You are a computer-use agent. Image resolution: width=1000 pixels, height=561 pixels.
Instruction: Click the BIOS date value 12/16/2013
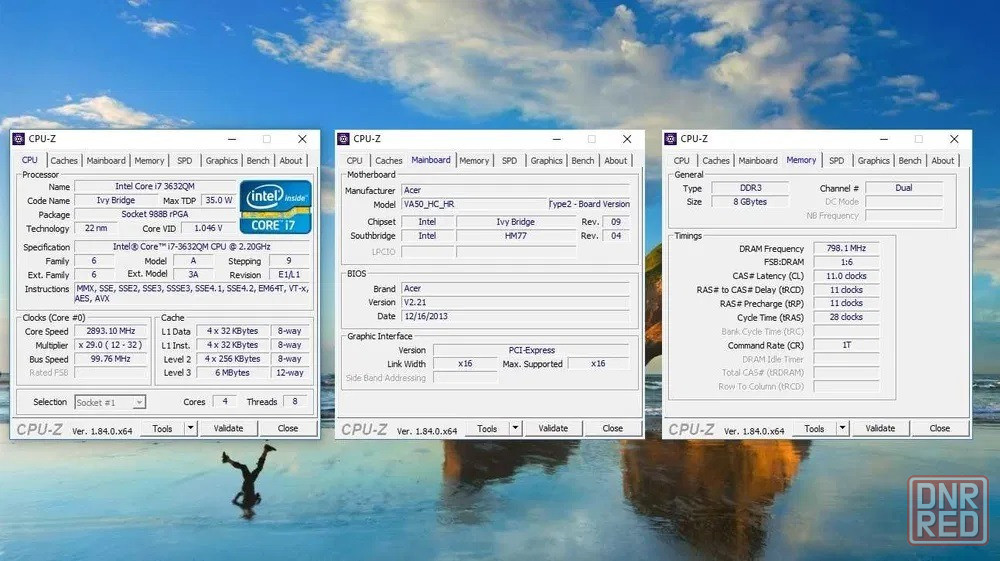pyautogui.click(x=515, y=316)
